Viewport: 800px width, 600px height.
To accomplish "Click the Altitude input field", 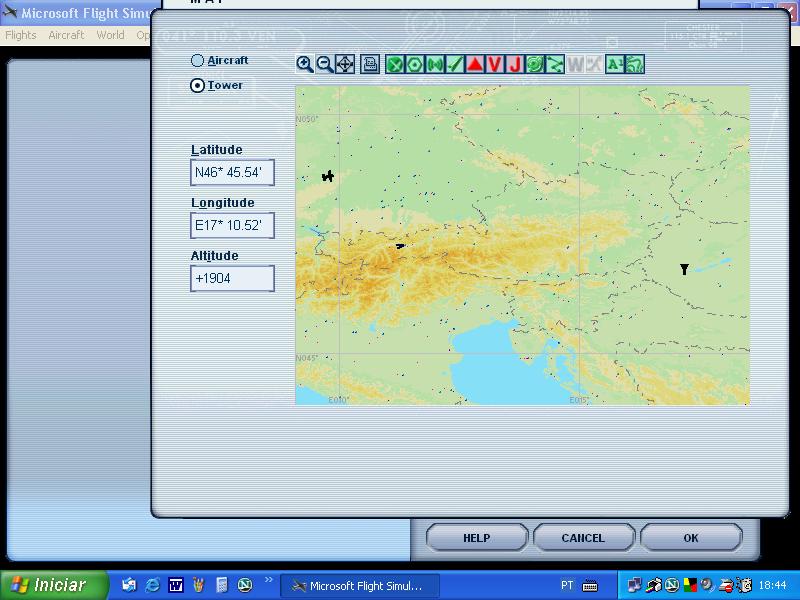I will [x=232, y=279].
